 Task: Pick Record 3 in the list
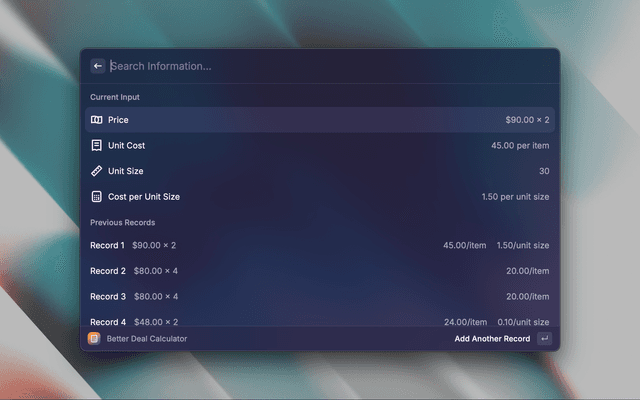point(108,296)
